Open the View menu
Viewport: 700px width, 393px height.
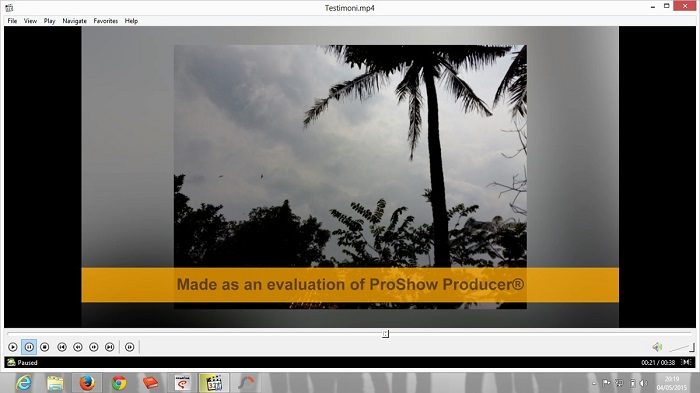(30, 21)
